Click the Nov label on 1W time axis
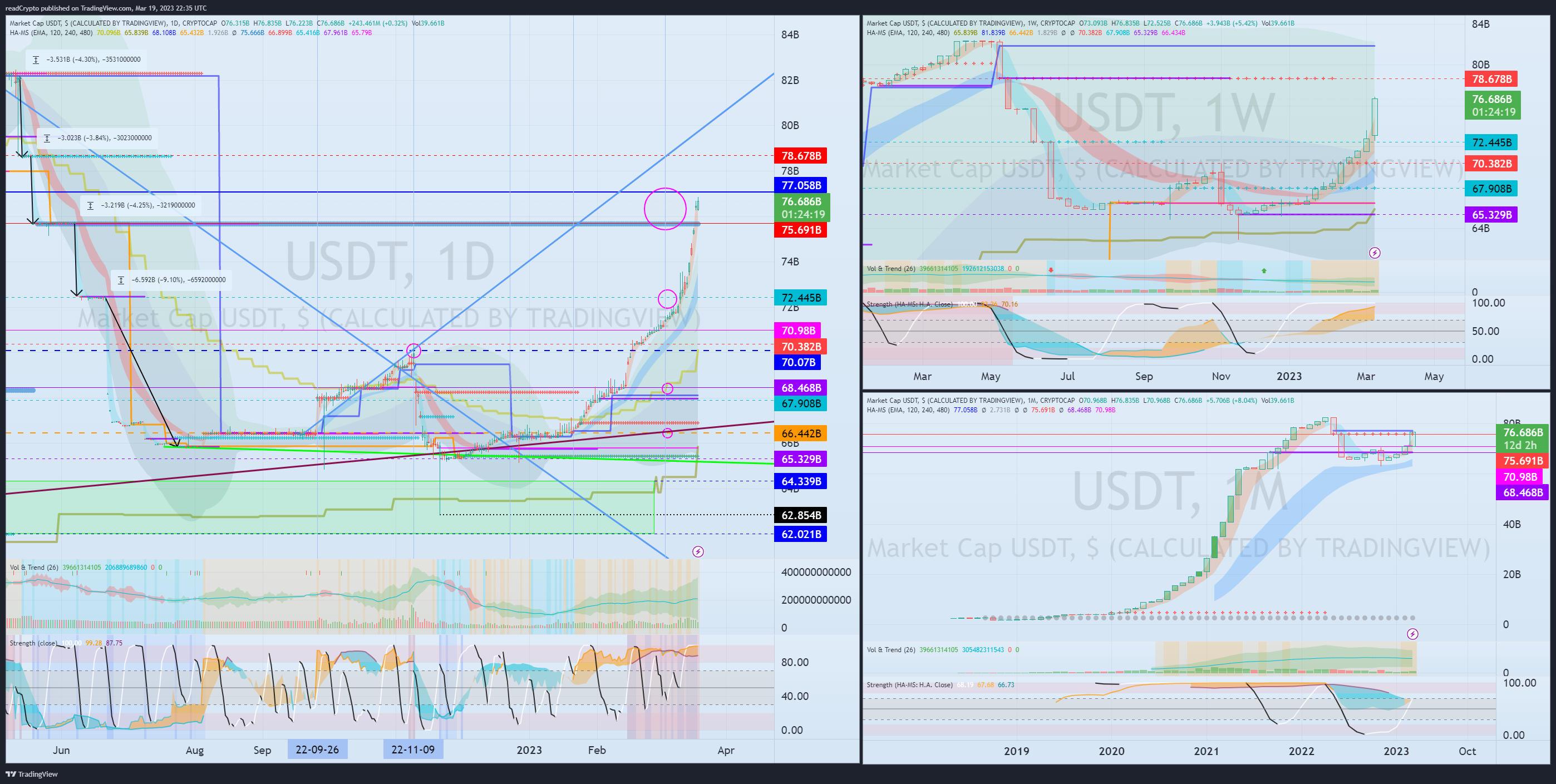The height and width of the screenshot is (784, 1556). (x=1221, y=376)
